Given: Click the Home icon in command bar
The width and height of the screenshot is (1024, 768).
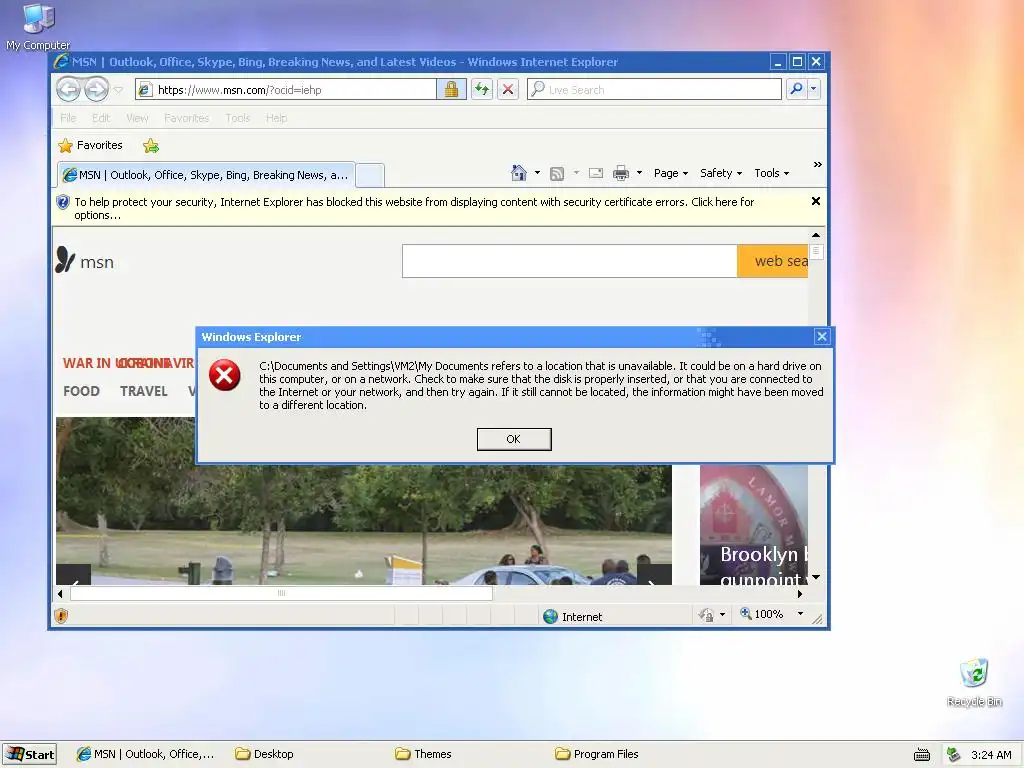Looking at the screenshot, I should (519, 173).
